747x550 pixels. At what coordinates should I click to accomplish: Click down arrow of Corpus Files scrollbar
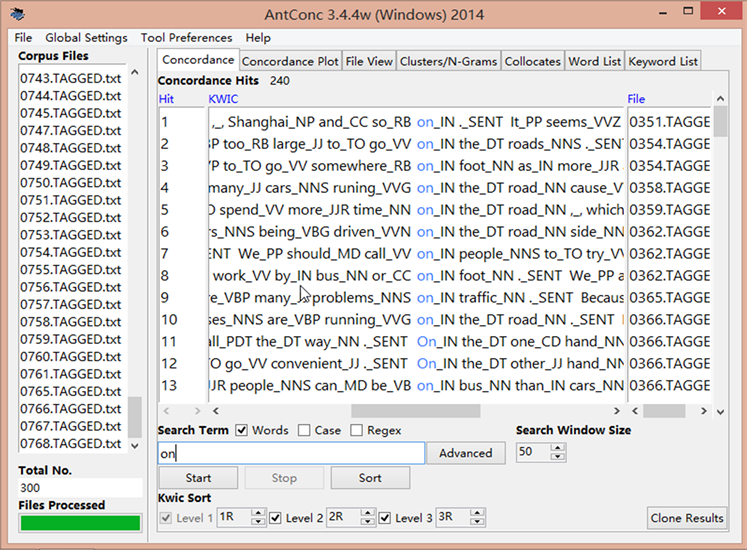coord(135,445)
